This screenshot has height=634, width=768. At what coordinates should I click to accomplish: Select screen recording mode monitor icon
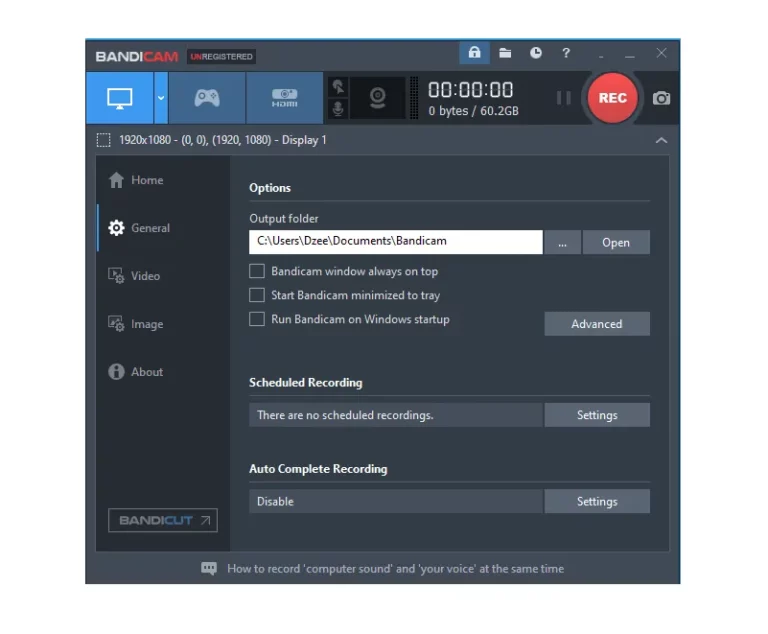(120, 98)
